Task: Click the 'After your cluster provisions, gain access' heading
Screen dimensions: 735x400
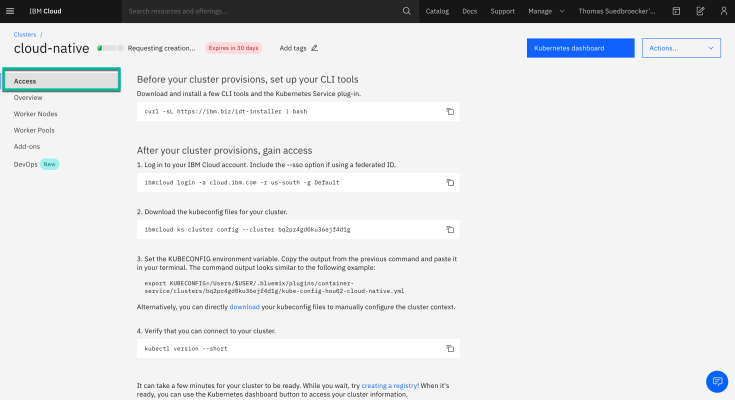Action: coord(224,151)
